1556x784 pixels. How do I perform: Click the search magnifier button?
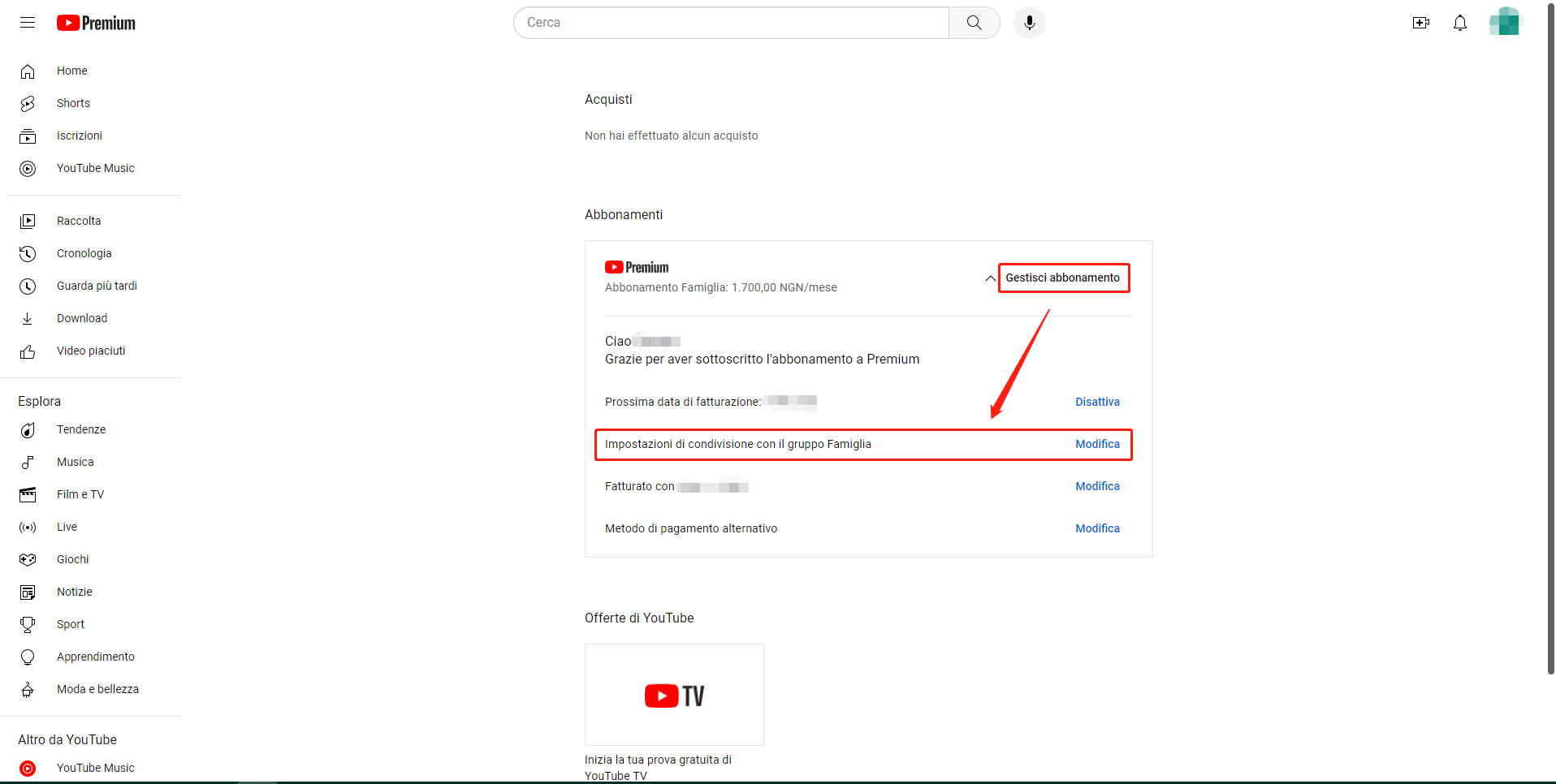975,23
